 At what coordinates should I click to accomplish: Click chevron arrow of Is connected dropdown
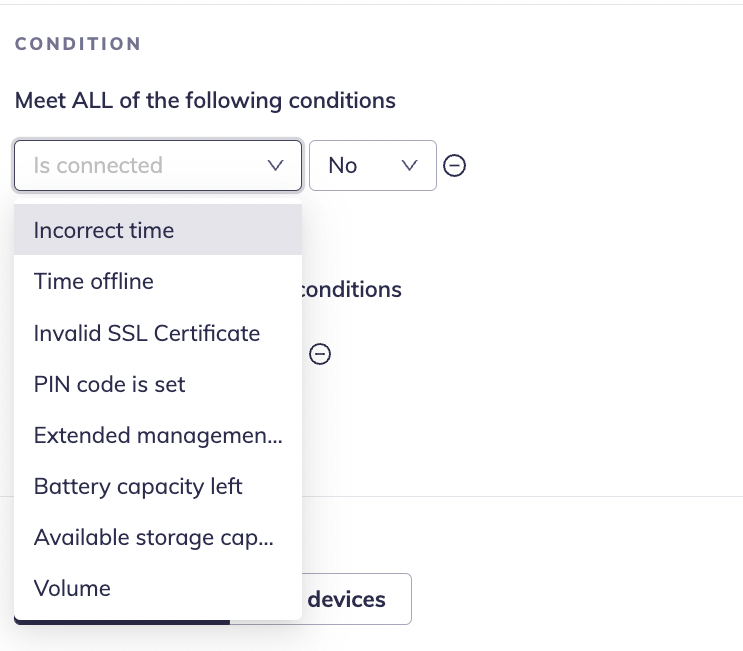coord(276,166)
